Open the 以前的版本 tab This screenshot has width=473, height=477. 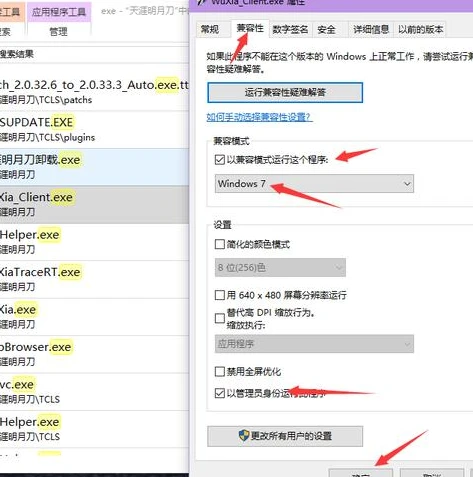tap(420, 30)
